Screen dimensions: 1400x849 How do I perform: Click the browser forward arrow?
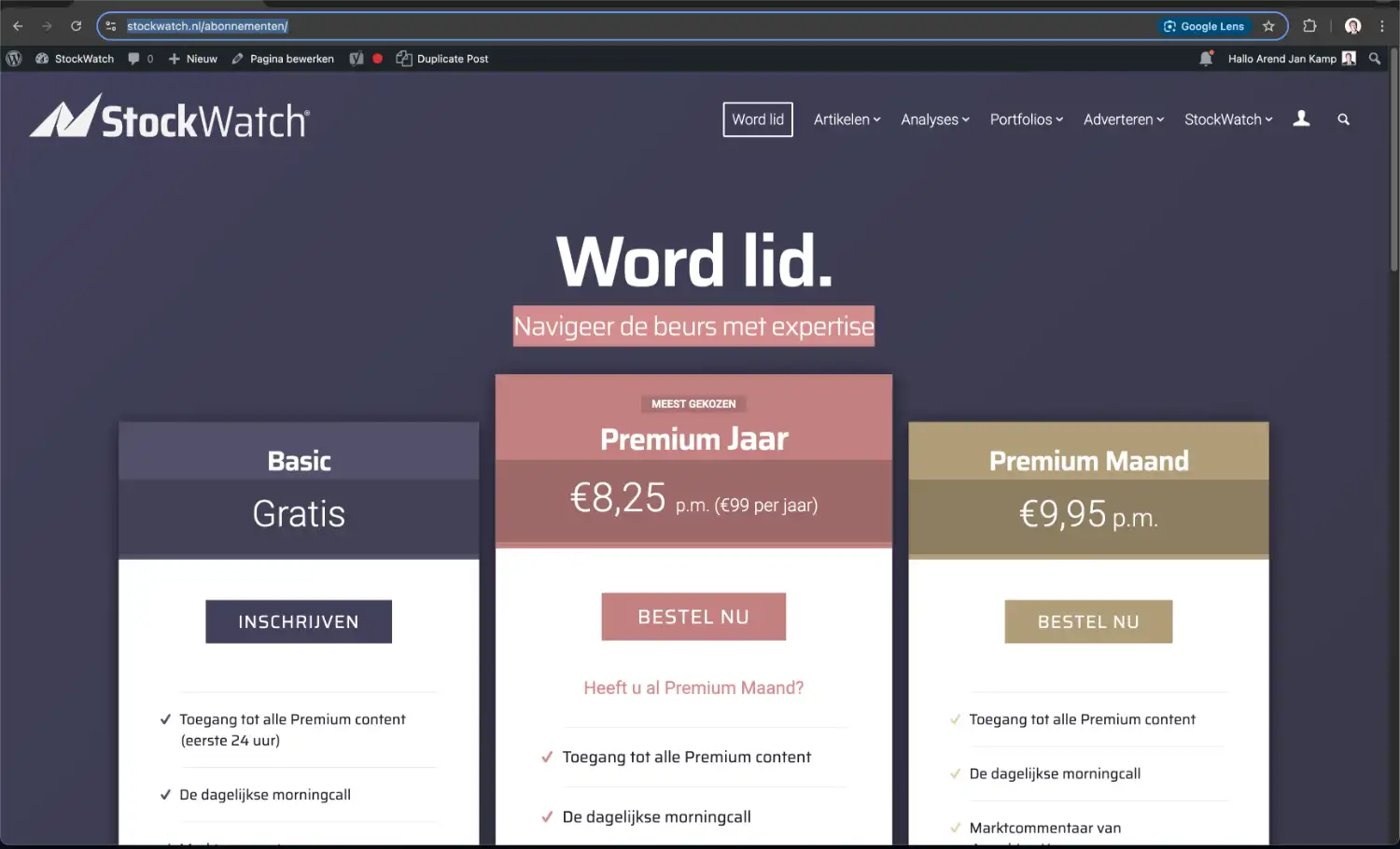point(47,26)
